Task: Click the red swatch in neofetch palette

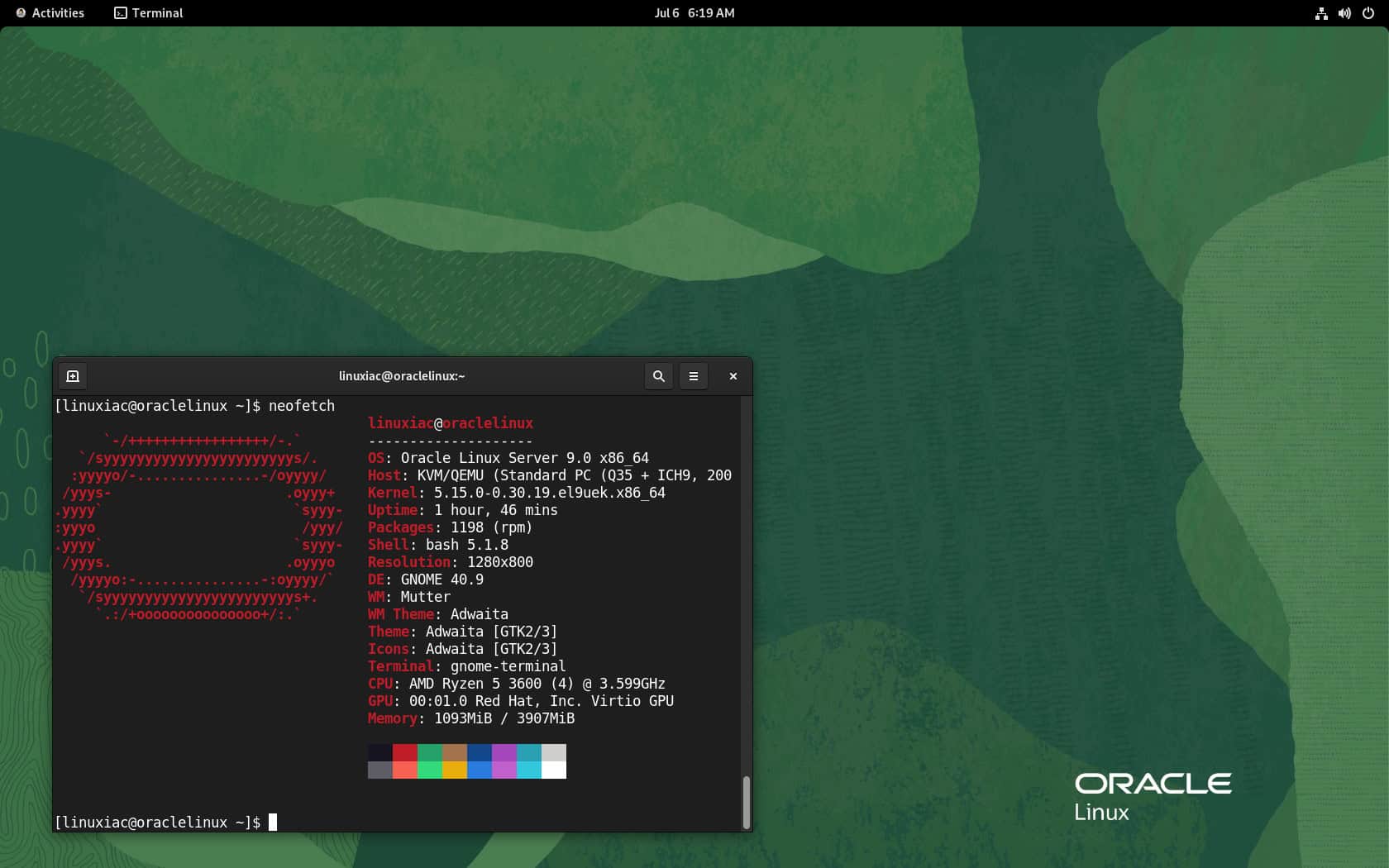Action: click(405, 762)
